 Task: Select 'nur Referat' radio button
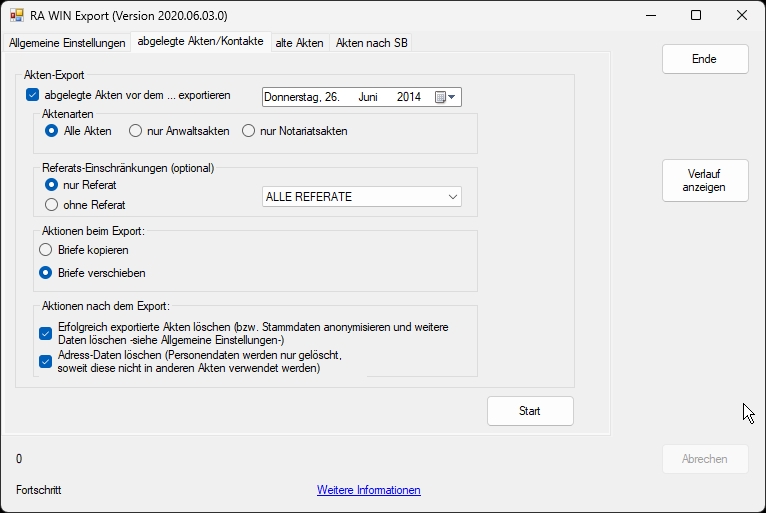click(52, 185)
